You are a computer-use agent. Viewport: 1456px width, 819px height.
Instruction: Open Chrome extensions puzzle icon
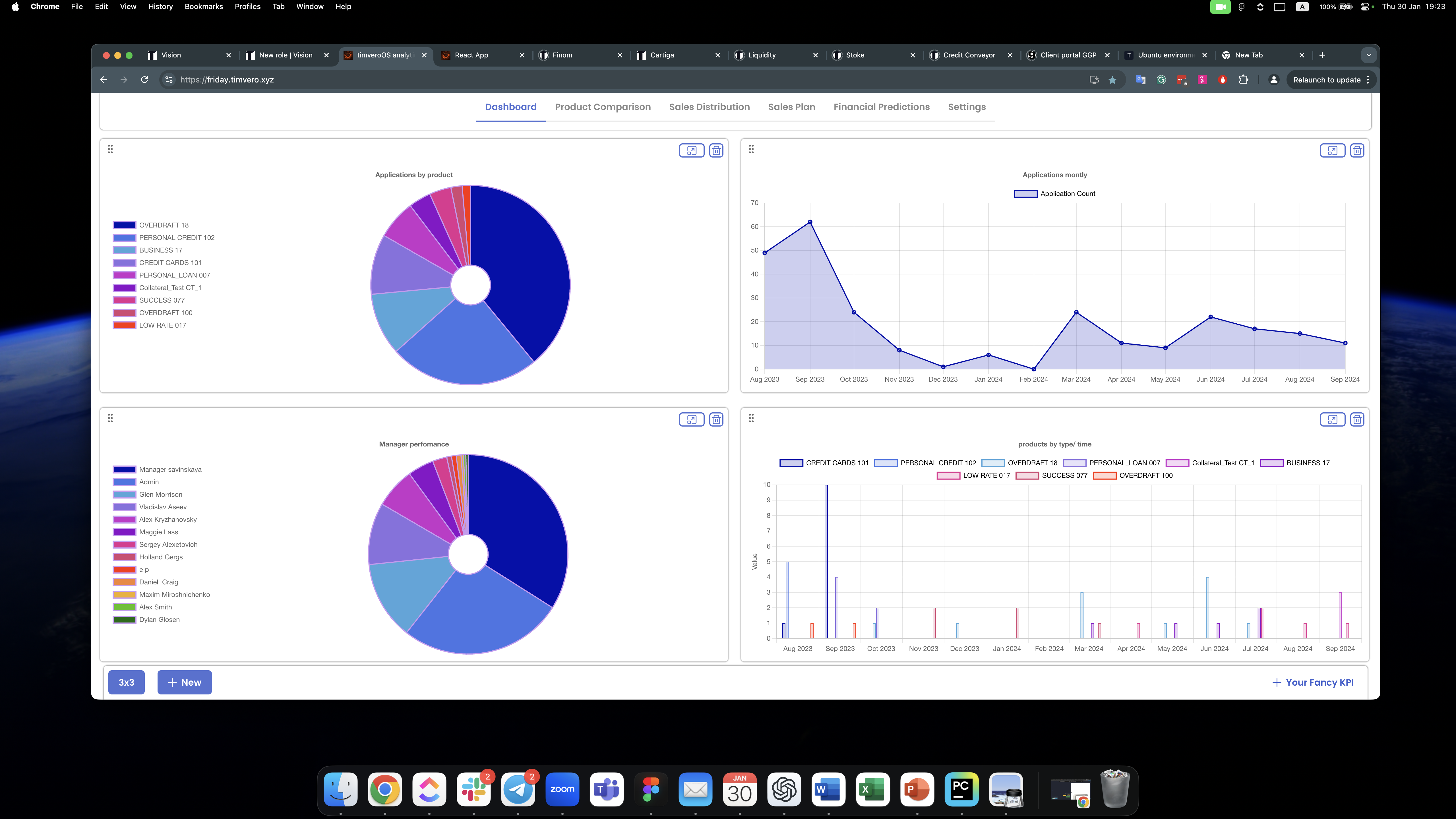1244,80
